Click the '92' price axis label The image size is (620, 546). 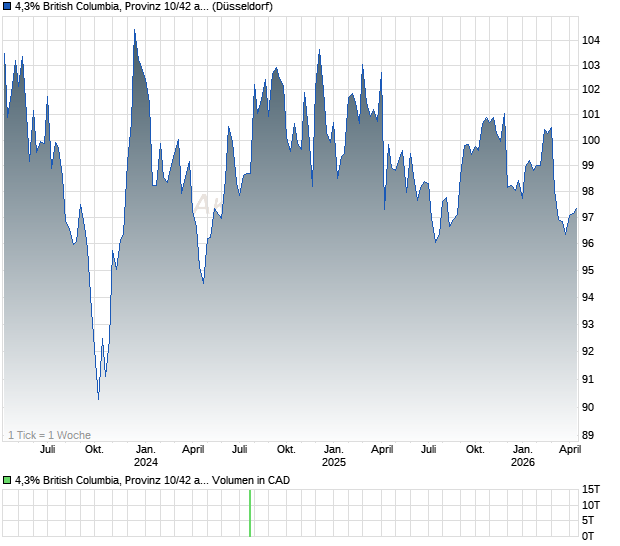click(588, 351)
